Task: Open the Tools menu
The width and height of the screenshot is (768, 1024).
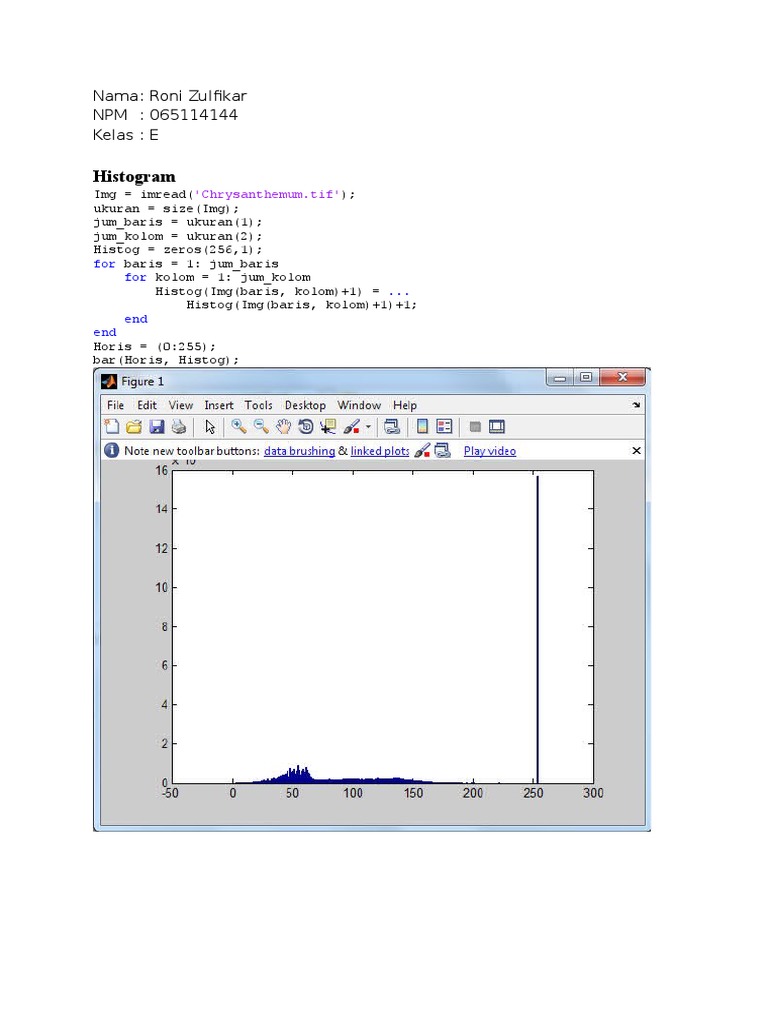Action: click(259, 405)
